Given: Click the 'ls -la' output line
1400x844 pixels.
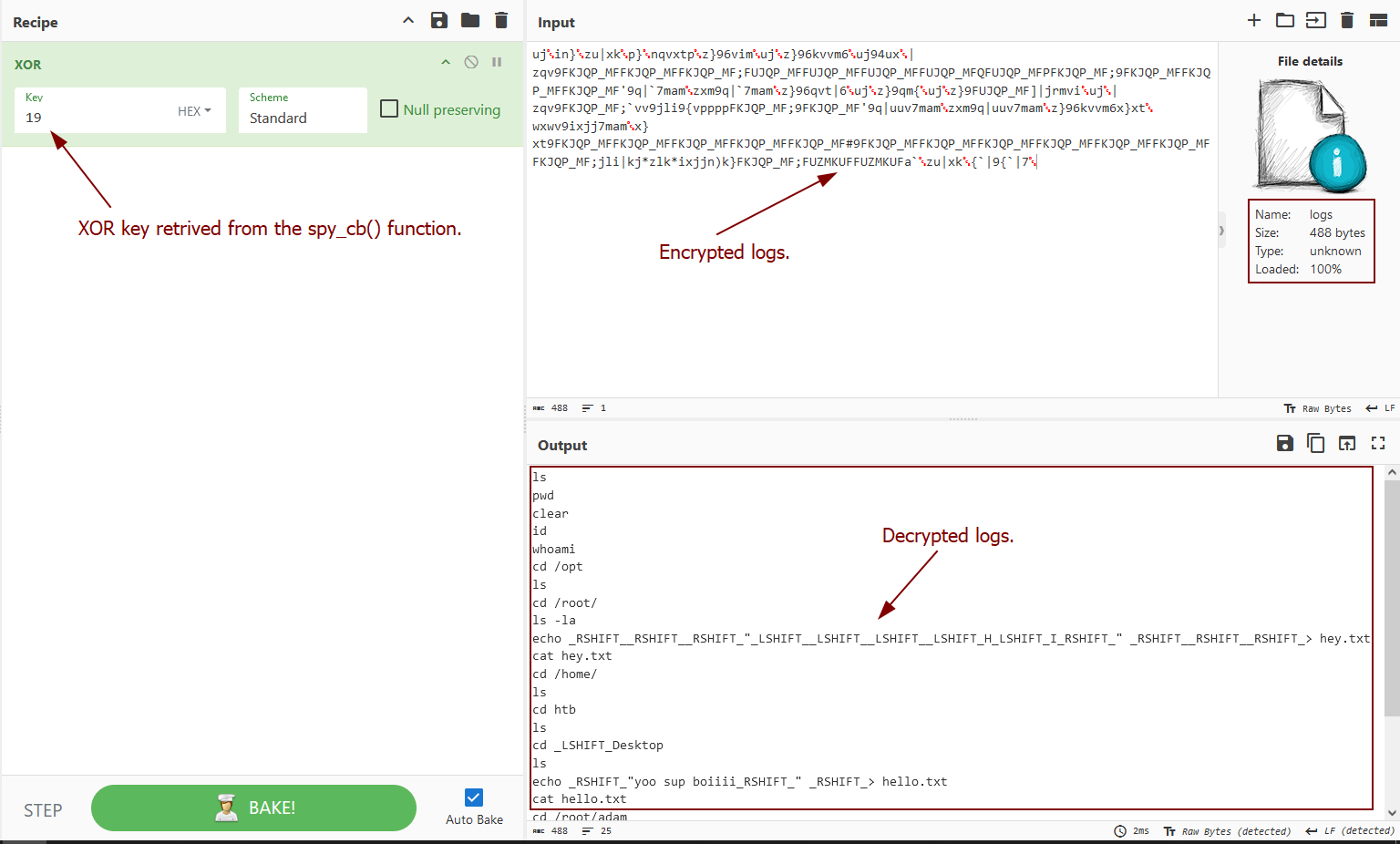Looking at the screenshot, I should [554, 621].
